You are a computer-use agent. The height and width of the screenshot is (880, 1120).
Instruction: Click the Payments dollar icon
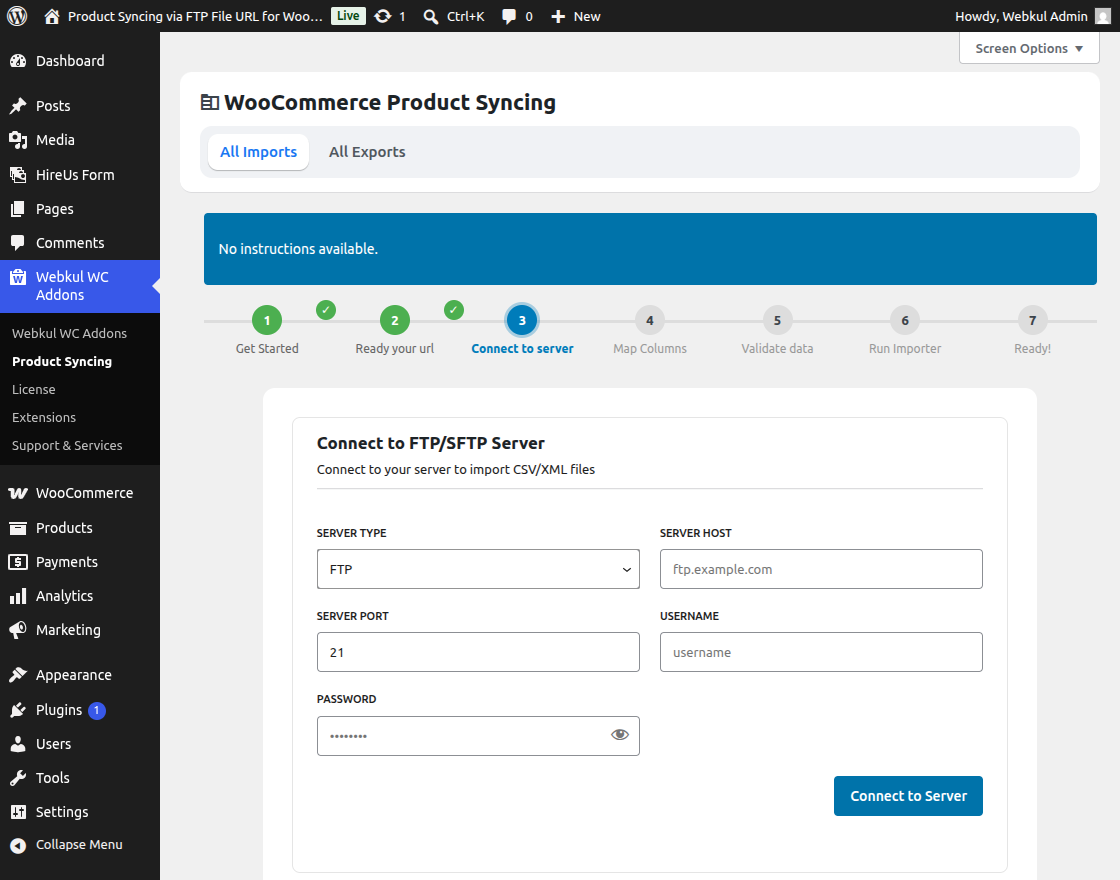coord(18,562)
